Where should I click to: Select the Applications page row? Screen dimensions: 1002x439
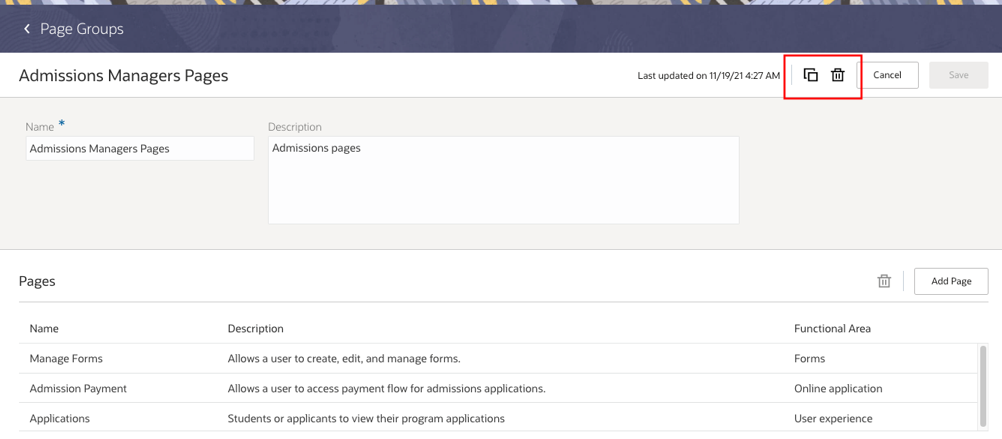[60, 418]
